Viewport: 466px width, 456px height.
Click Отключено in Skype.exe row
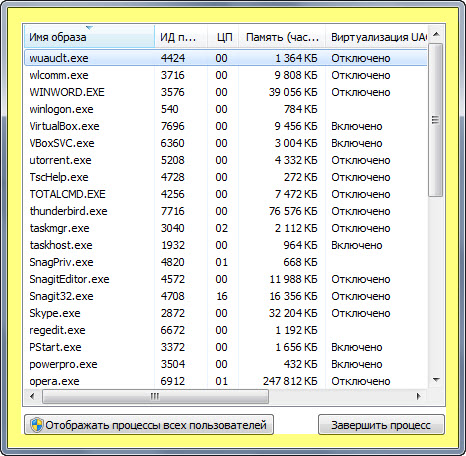(x=361, y=313)
